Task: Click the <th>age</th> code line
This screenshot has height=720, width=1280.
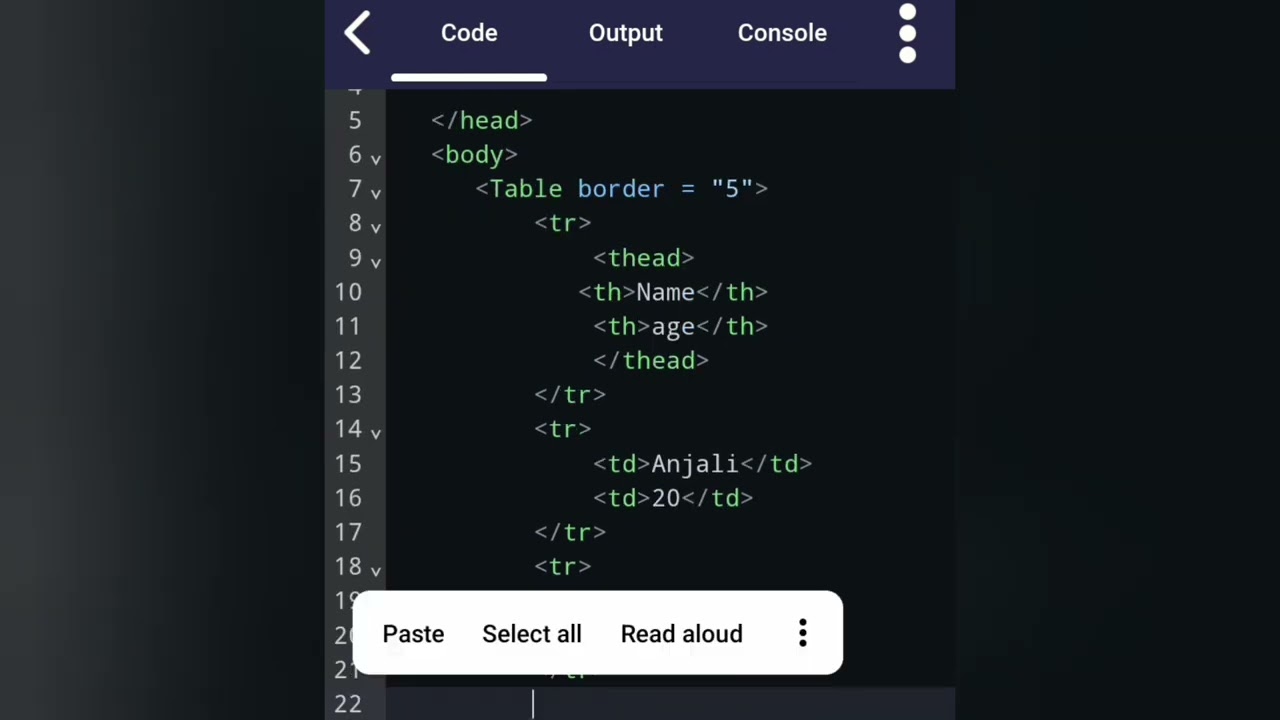Action: pyautogui.click(x=681, y=326)
